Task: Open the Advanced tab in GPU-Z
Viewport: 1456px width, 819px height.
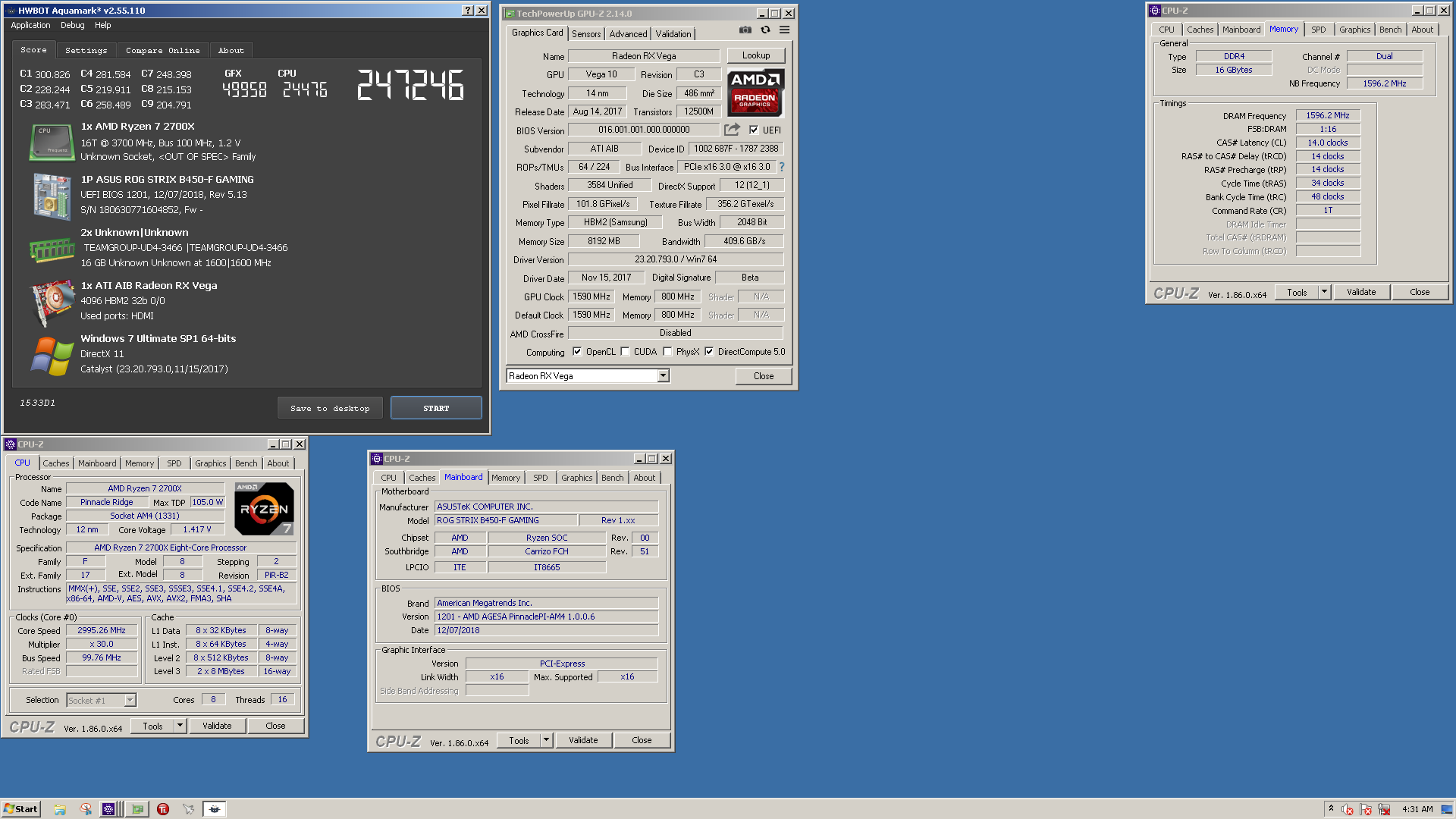Action: [628, 34]
